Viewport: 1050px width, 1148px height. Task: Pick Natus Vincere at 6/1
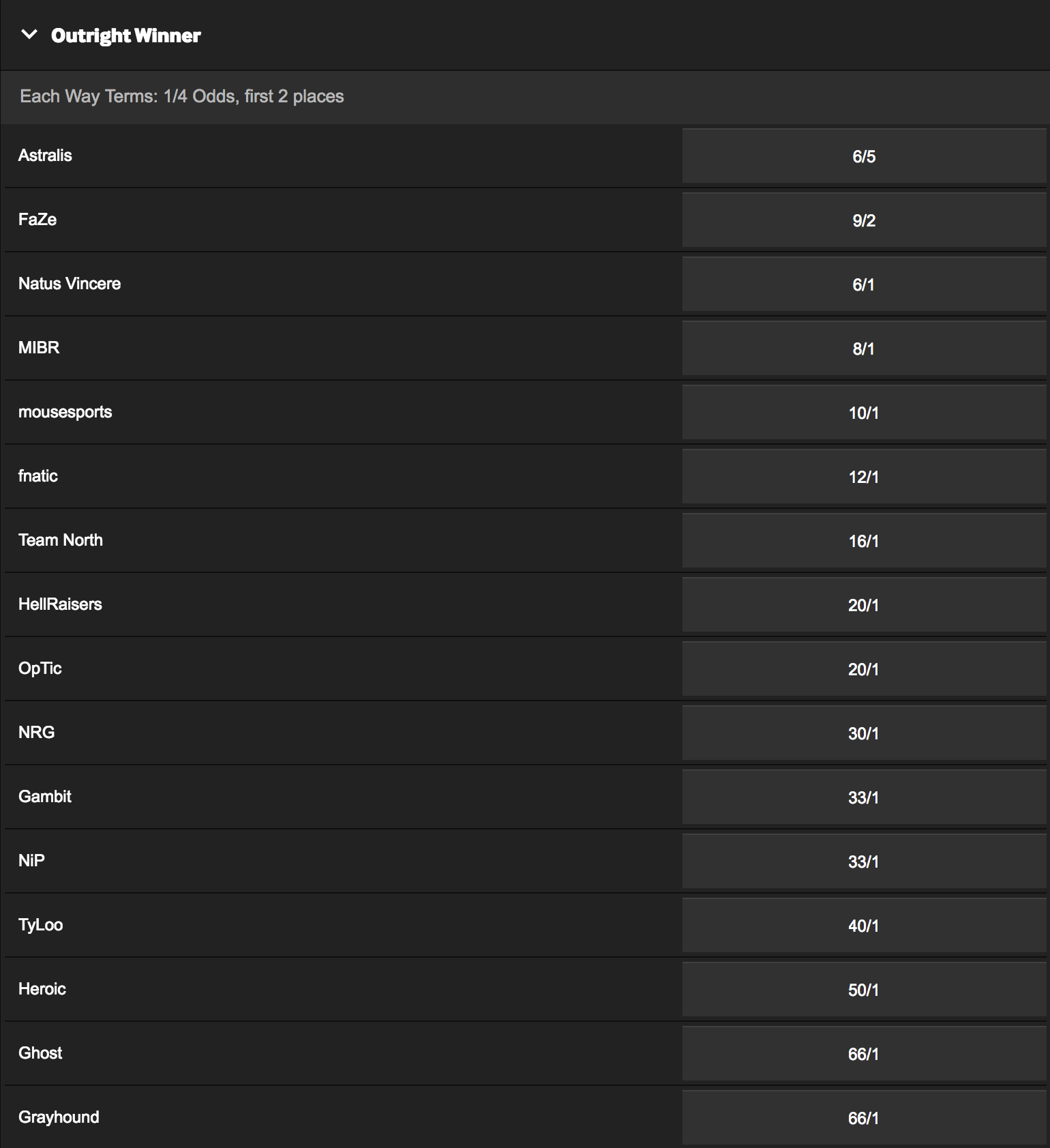tap(864, 284)
